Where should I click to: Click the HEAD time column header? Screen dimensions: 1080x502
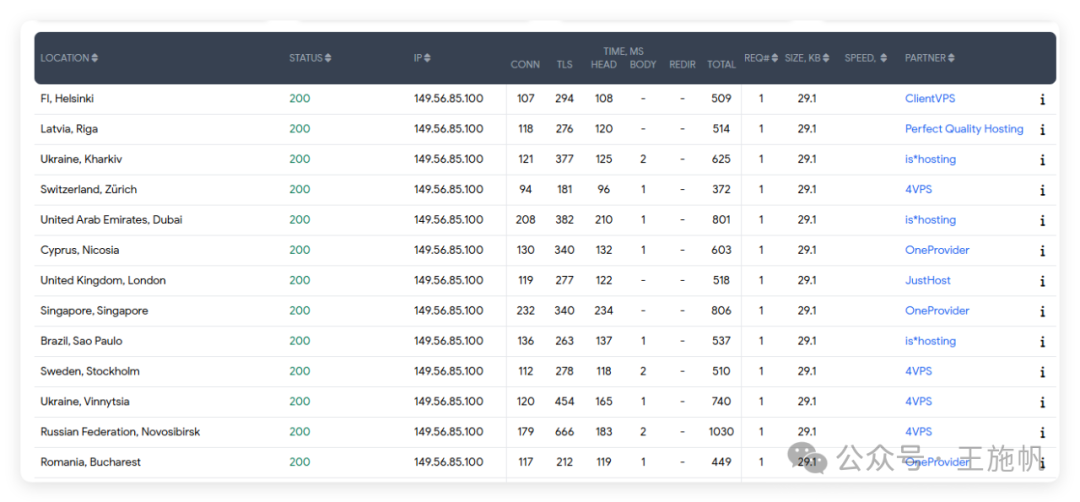tap(603, 65)
